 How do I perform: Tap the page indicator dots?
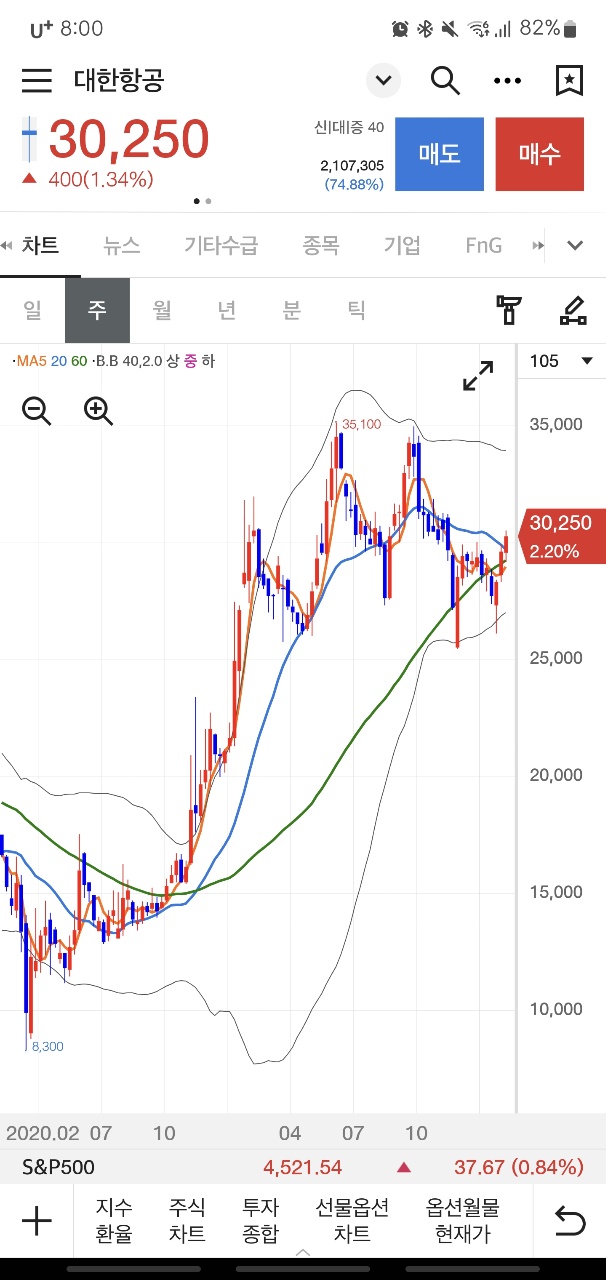(202, 201)
